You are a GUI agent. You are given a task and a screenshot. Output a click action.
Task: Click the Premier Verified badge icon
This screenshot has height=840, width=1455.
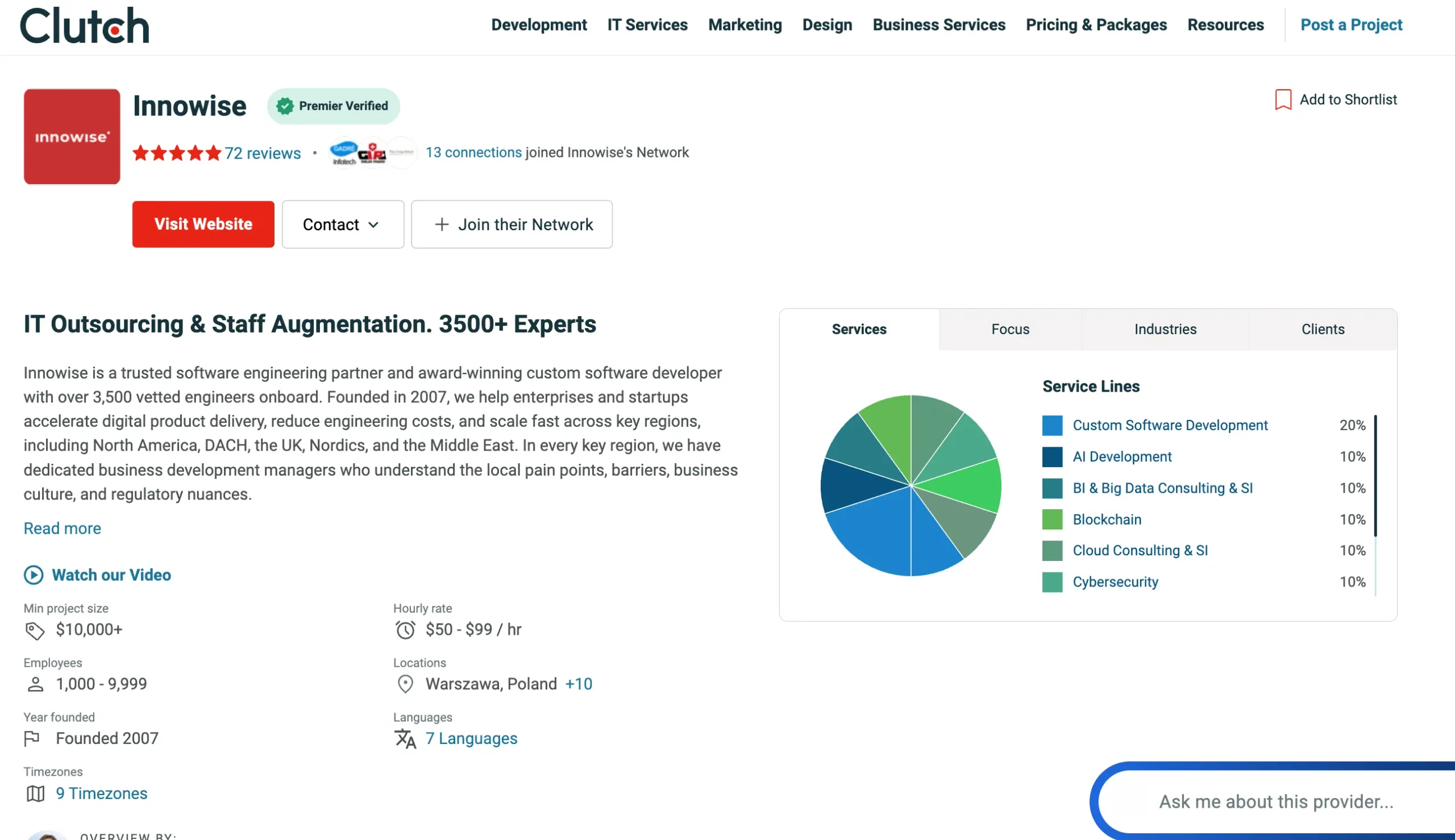(x=285, y=106)
